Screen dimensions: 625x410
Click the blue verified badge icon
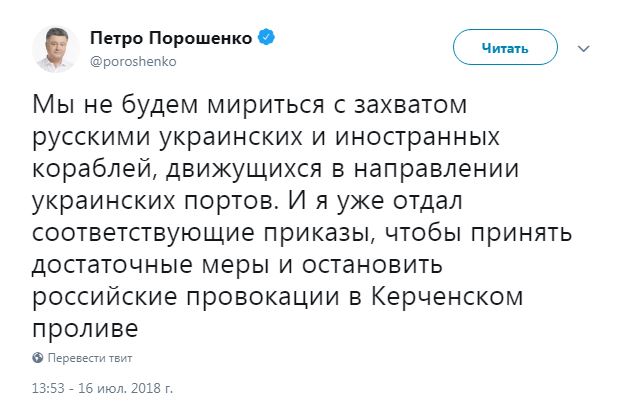[x=268, y=39]
